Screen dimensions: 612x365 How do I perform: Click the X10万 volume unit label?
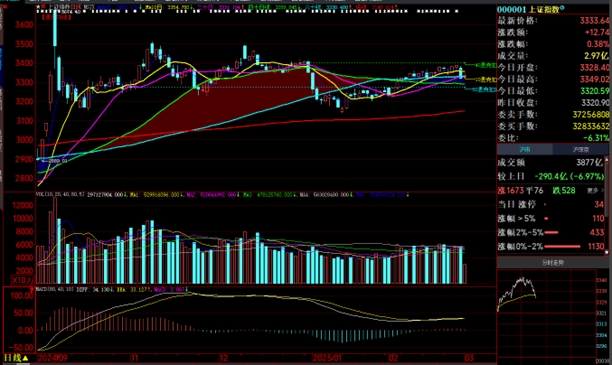click(22, 280)
